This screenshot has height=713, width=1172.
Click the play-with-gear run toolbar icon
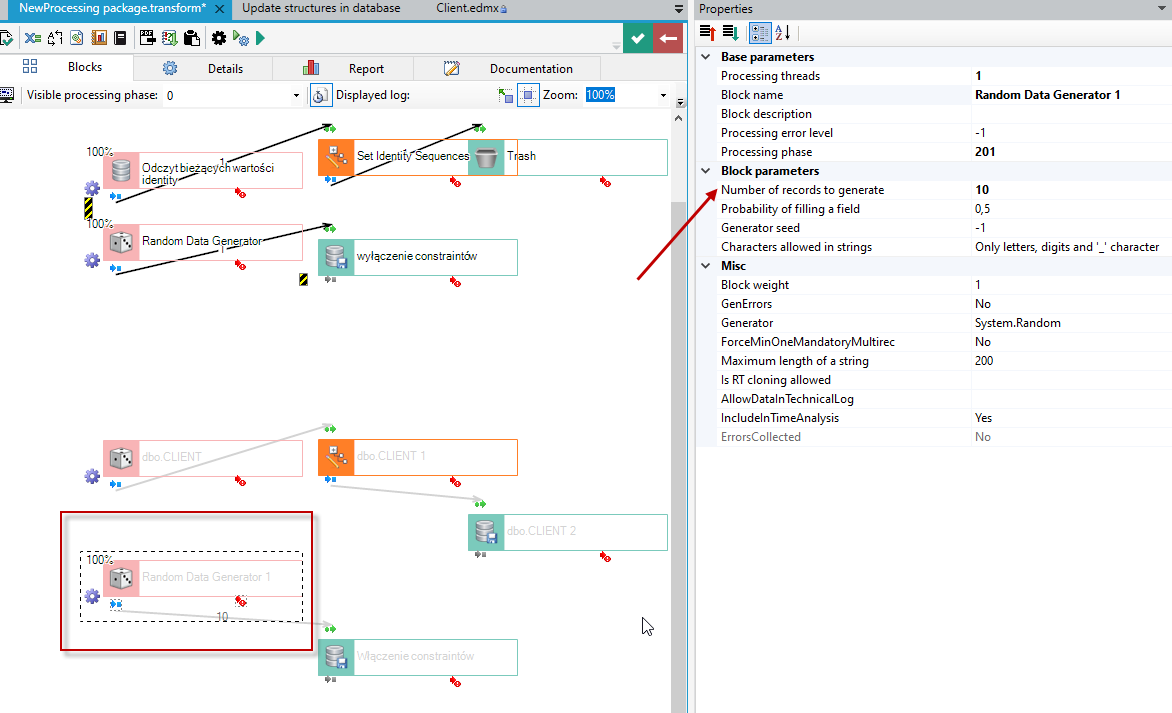point(241,38)
